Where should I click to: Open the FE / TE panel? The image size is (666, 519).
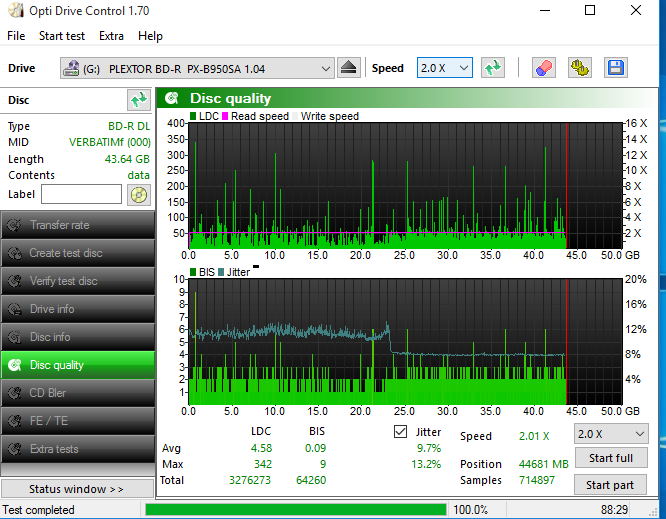click(78, 421)
